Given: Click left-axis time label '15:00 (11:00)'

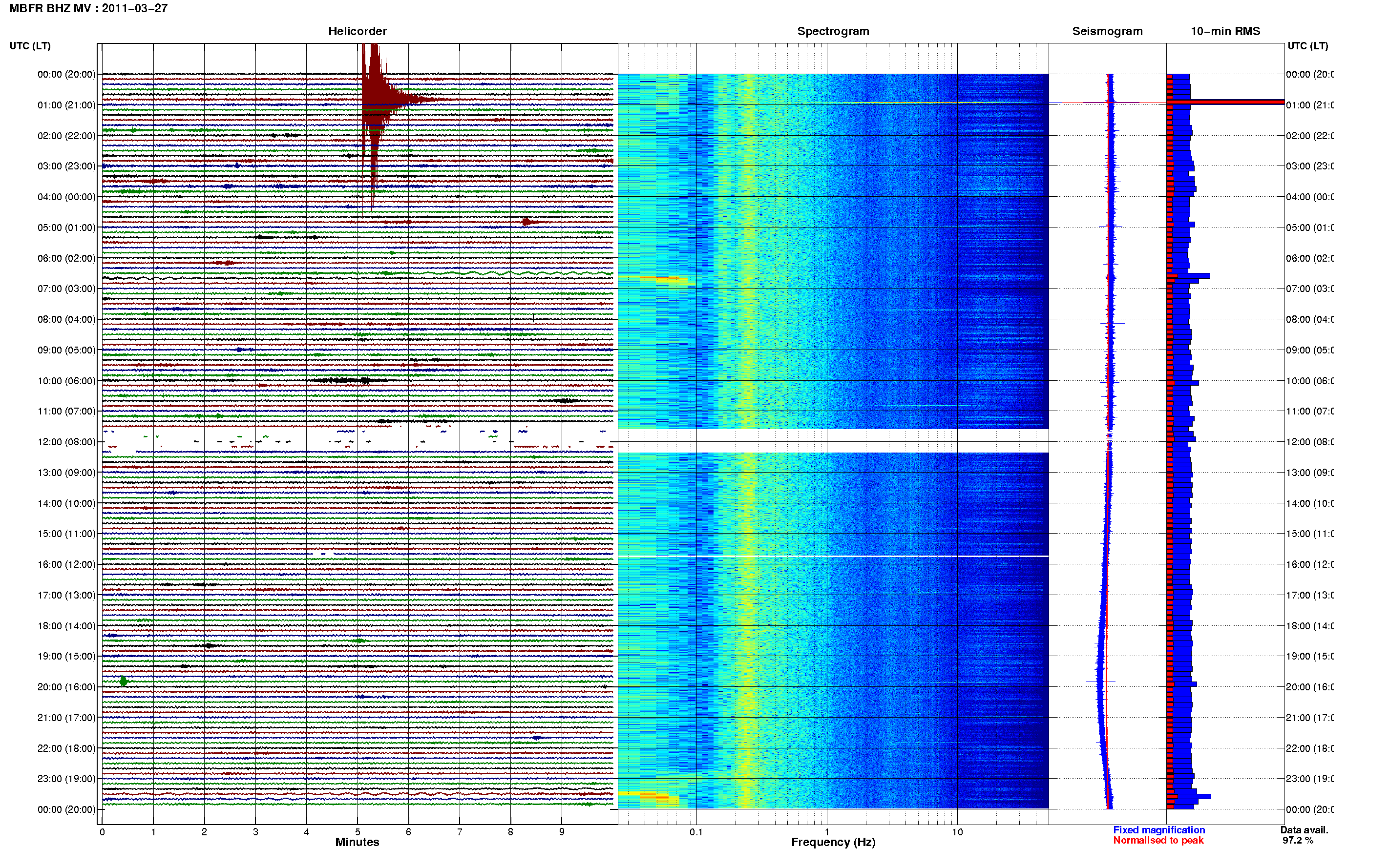Looking at the screenshot, I should (66, 533).
